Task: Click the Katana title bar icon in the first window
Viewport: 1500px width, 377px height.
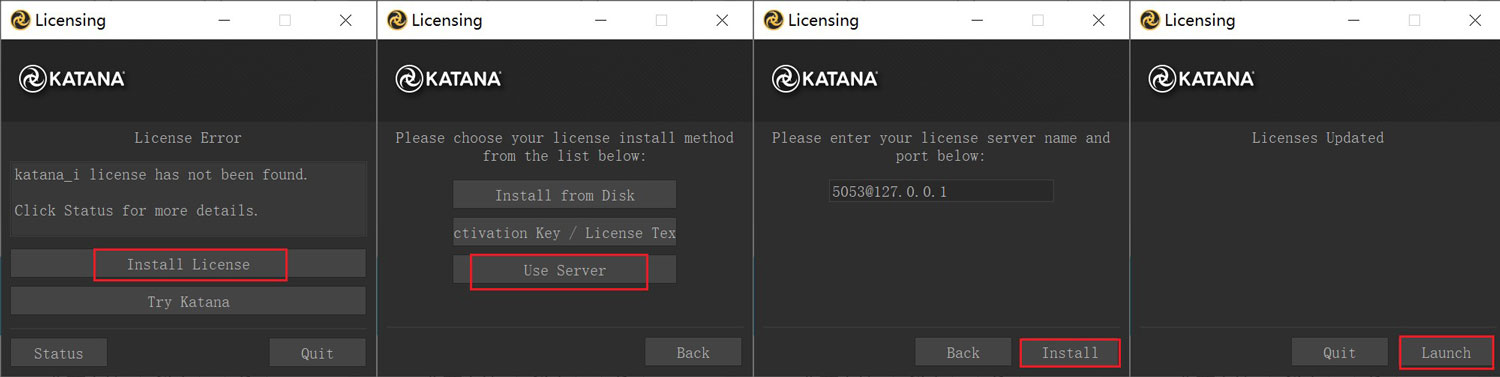Action: point(20,20)
